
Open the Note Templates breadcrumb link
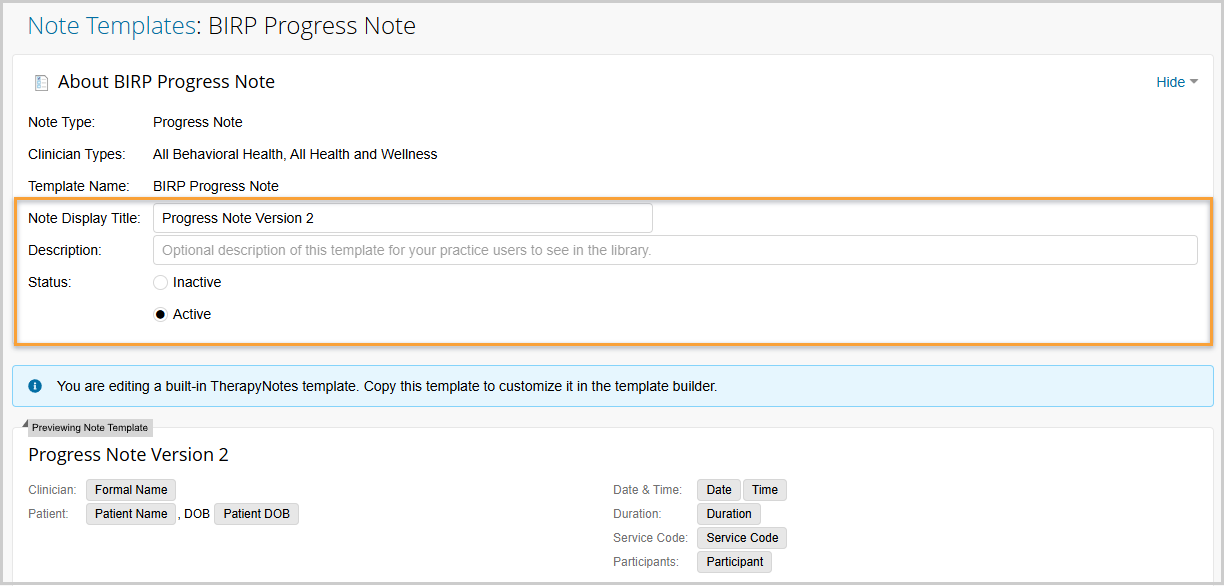coord(112,26)
